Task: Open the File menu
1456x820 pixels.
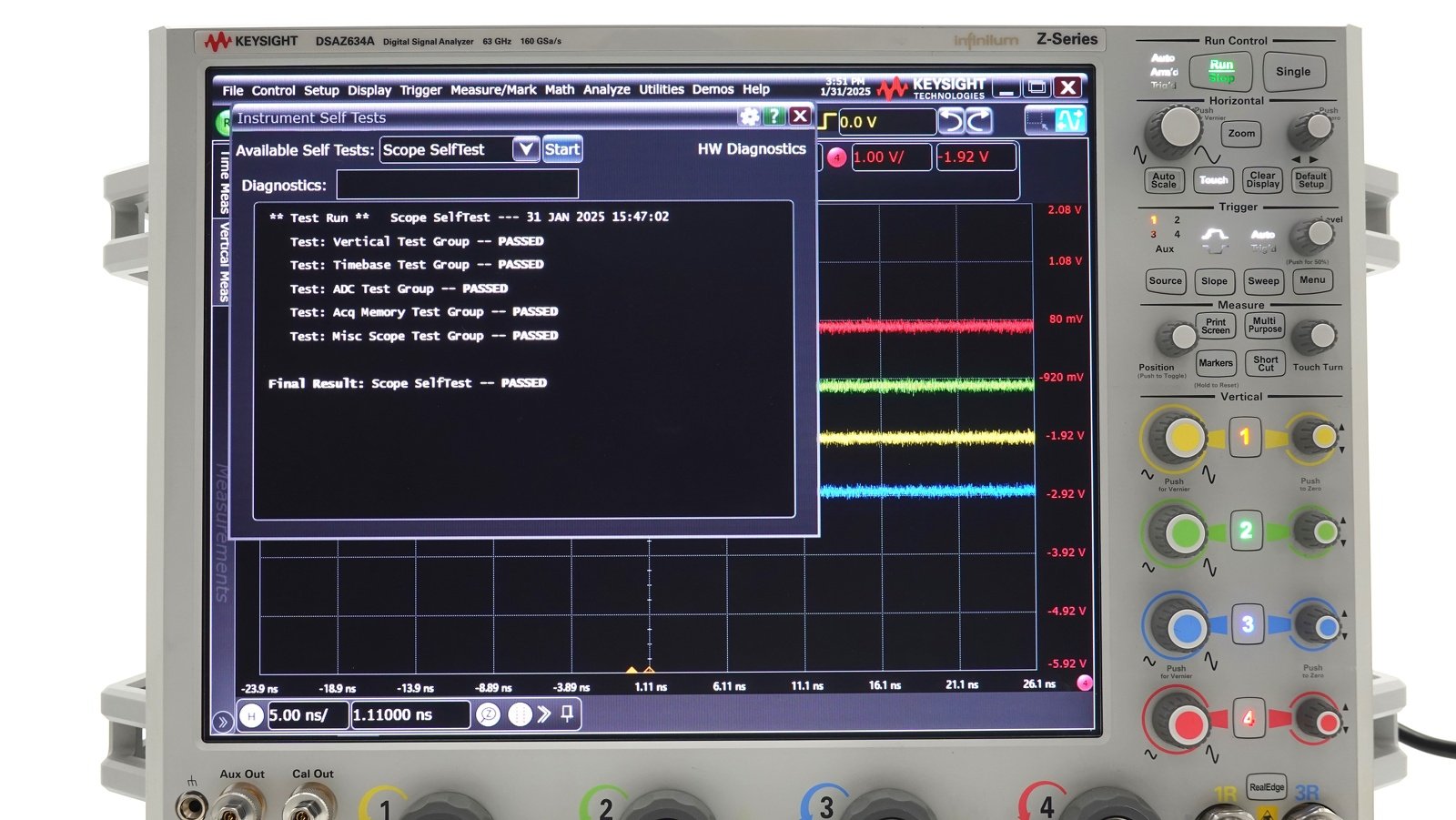Action: (233, 90)
